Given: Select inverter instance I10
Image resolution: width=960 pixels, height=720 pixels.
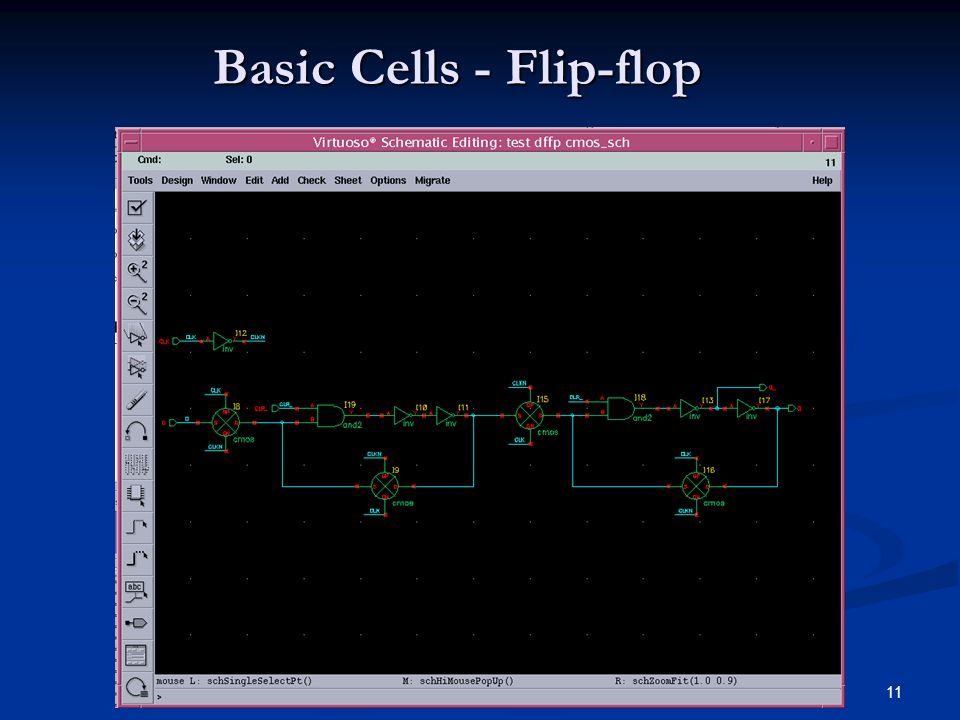Looking at the screenshot, I should pyautogui.click(x=404, y=416).
